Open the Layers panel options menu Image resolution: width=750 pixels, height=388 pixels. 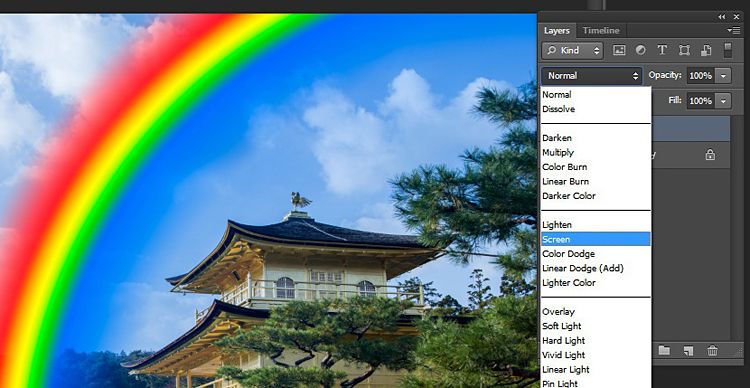tap(733, 30)
